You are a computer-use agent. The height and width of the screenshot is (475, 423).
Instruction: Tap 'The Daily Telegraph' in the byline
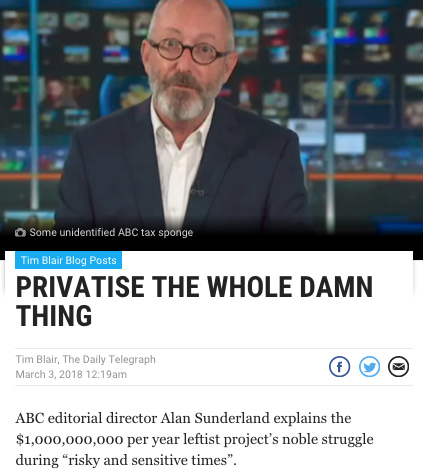(109, 359)
